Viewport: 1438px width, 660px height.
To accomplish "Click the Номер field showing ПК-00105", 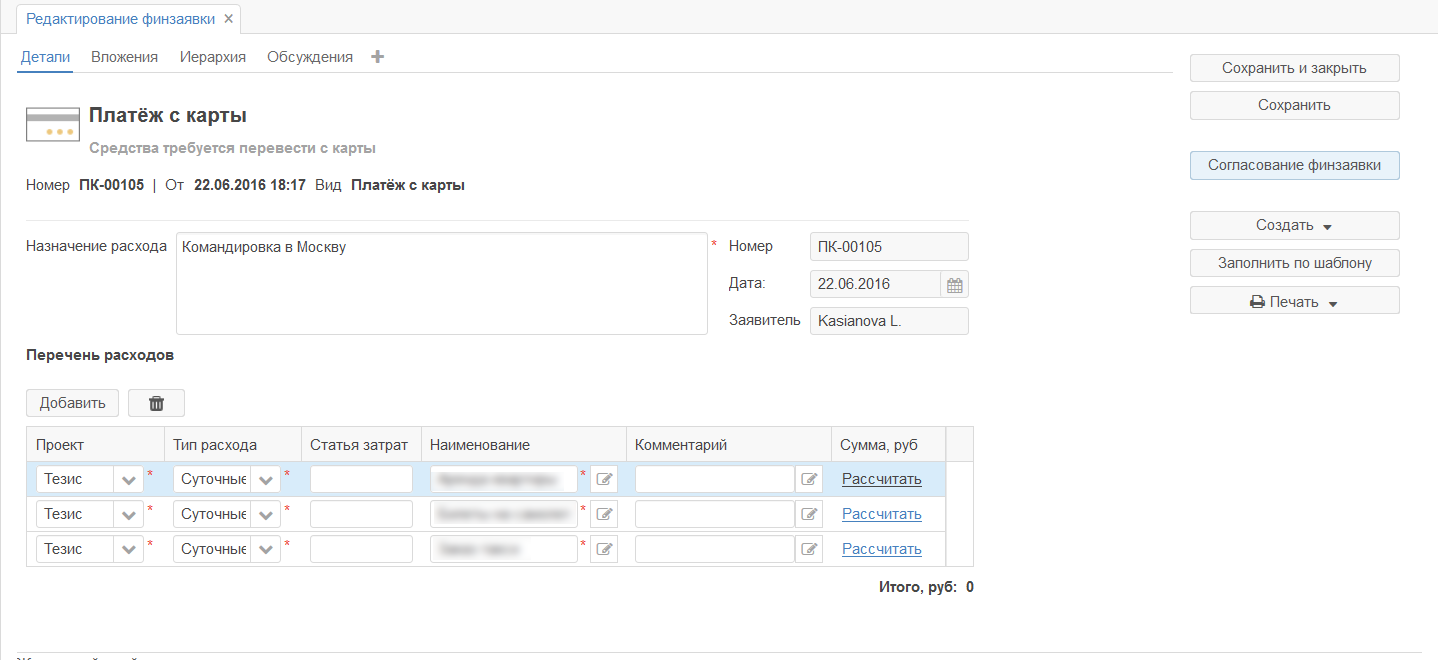I will tap(889, 247).
